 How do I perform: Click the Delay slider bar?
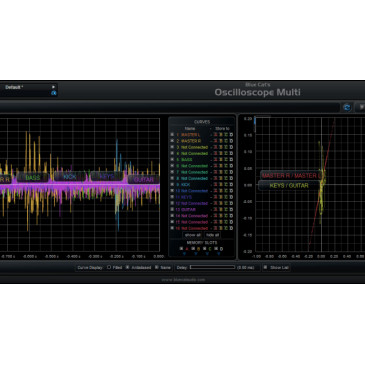[212, 267]
